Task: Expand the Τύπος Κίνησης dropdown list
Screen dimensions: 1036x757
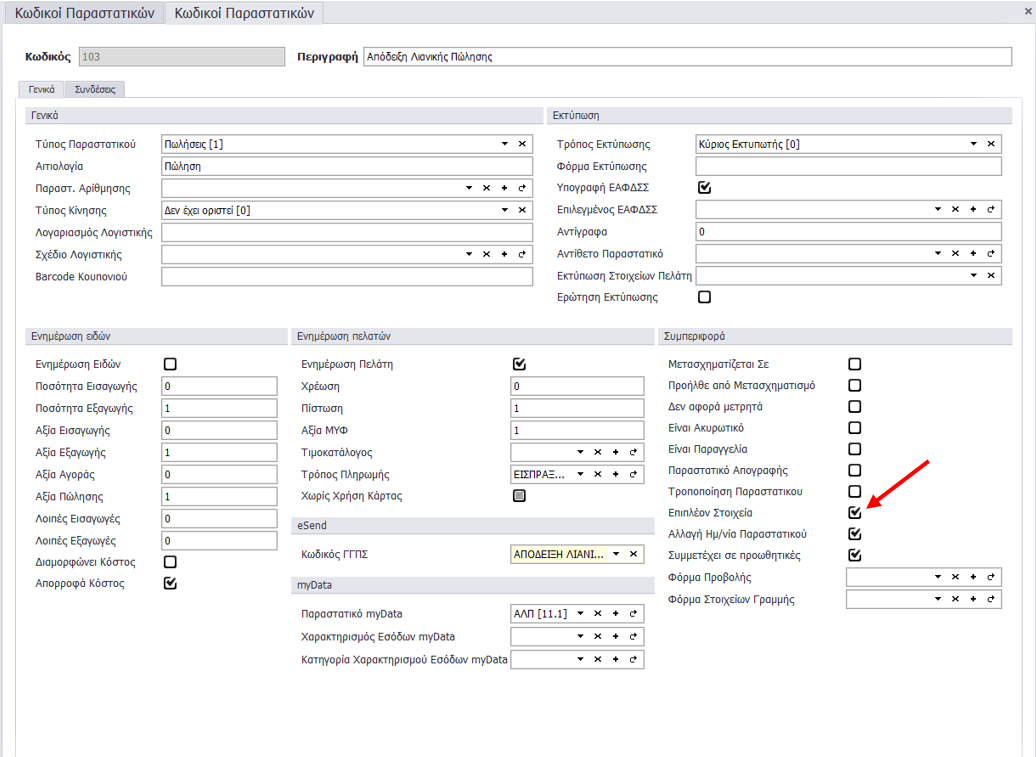Action: (504, 210)
